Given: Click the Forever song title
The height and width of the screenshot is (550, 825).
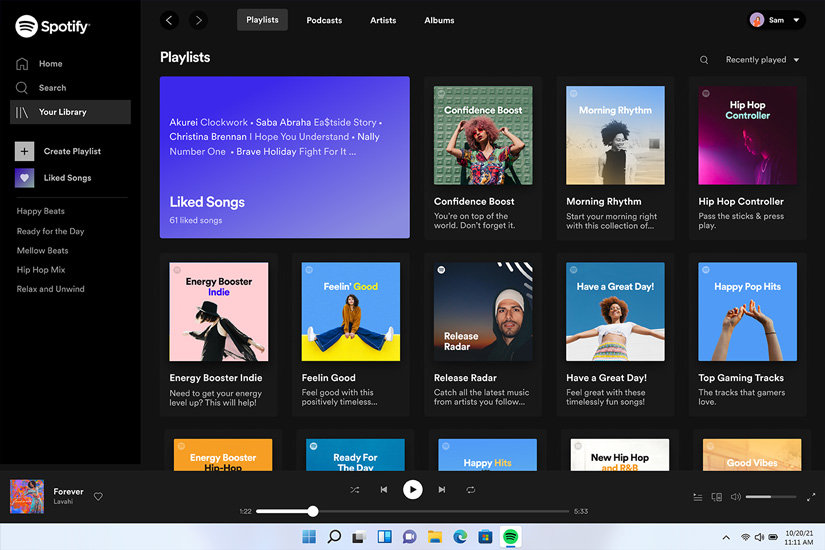Looking at the screenshot, I should pos(68,491).
